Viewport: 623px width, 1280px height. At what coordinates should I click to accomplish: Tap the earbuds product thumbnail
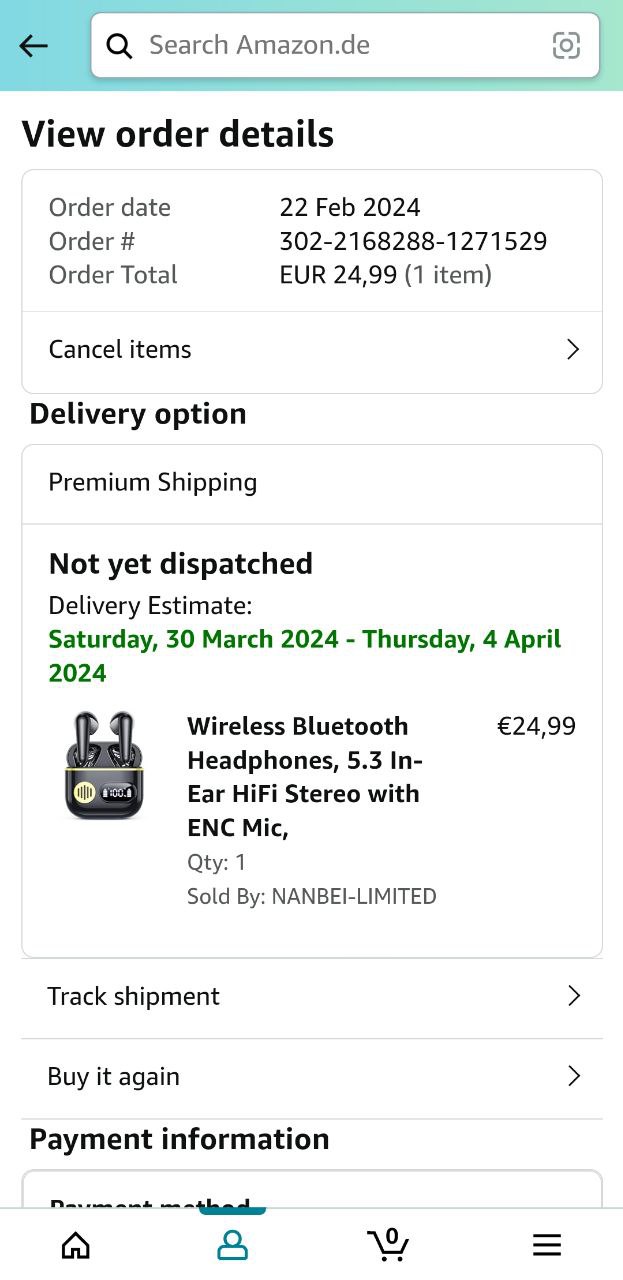98,766
